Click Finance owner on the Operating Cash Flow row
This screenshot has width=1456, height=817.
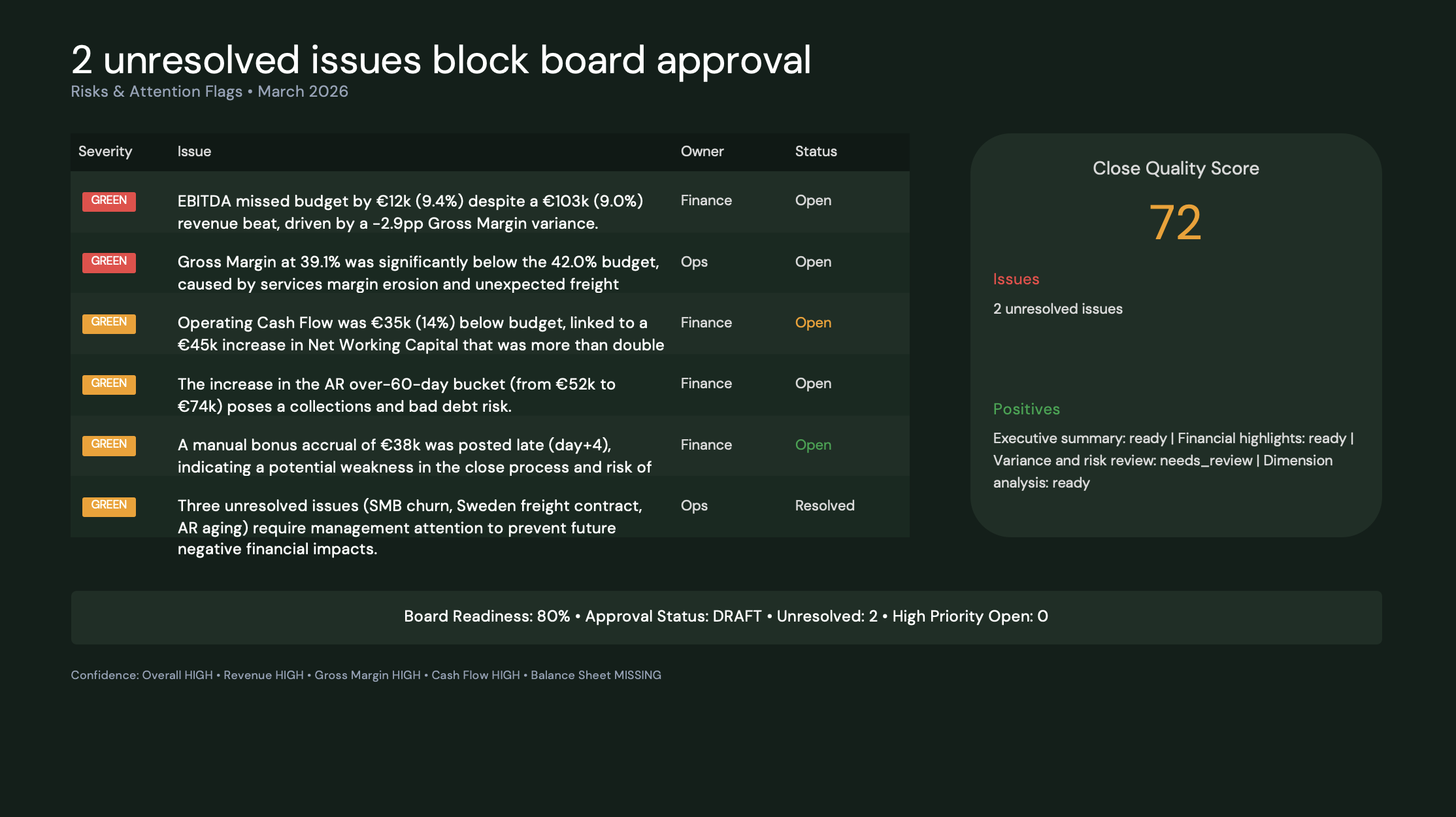(x=706, y=323)
